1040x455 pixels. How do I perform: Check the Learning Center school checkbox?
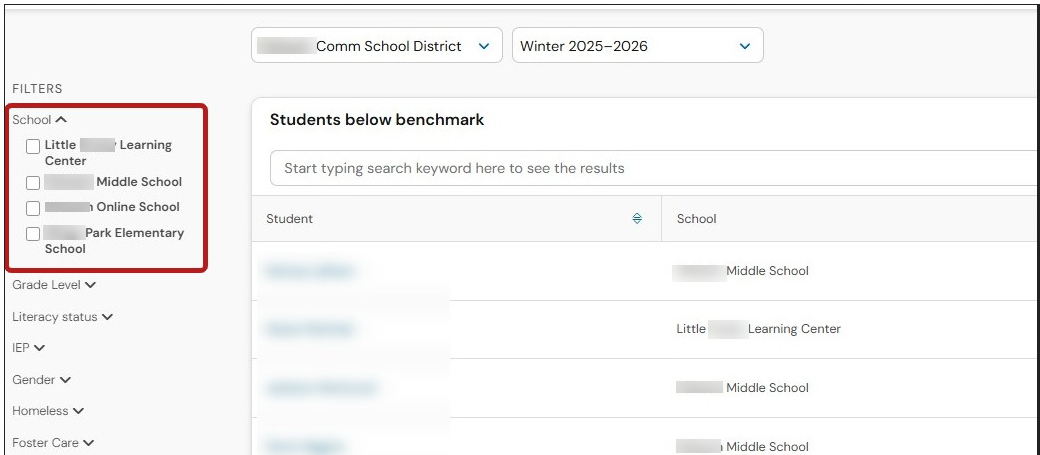pos(33,147)
